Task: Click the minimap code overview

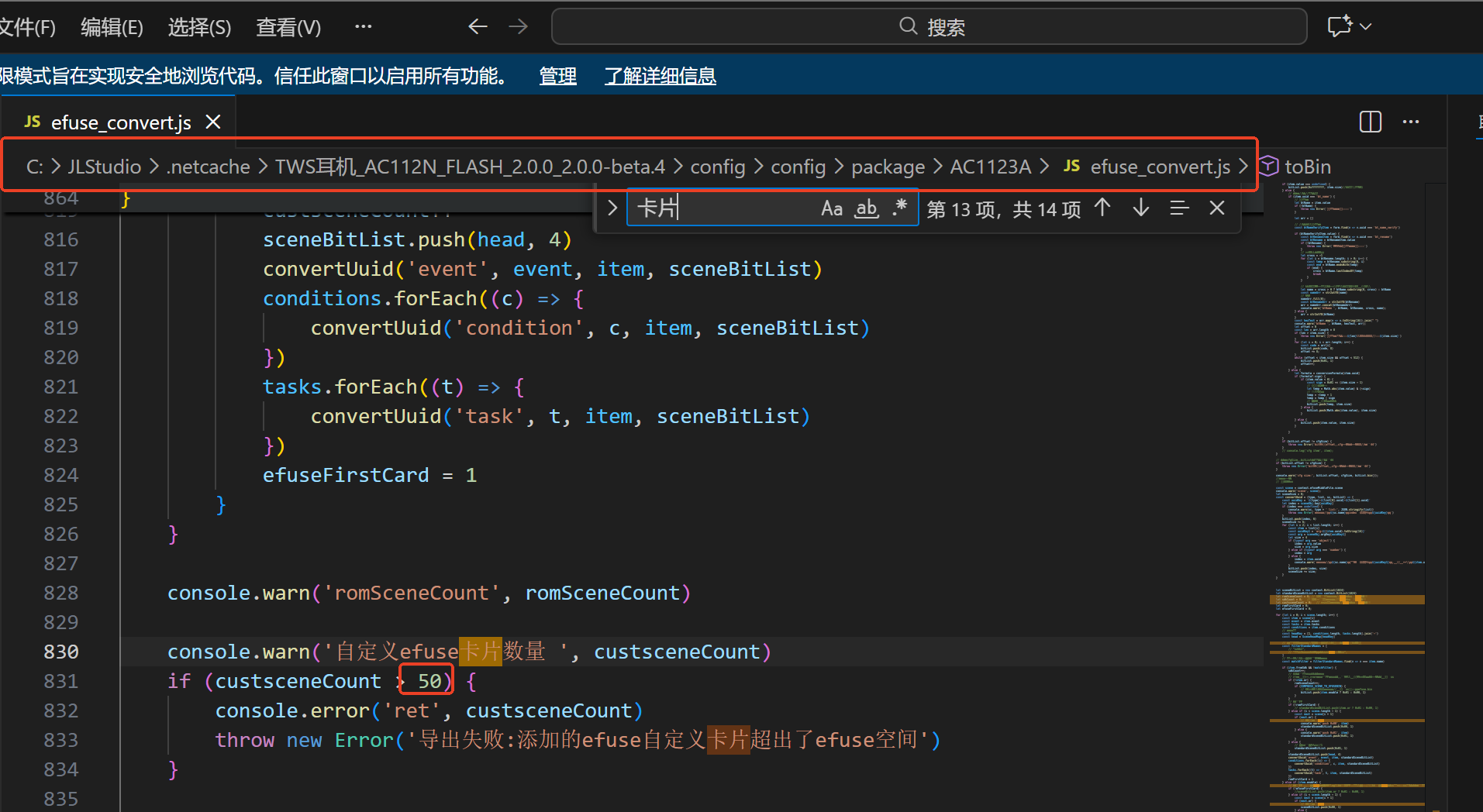Action: 1348,496
